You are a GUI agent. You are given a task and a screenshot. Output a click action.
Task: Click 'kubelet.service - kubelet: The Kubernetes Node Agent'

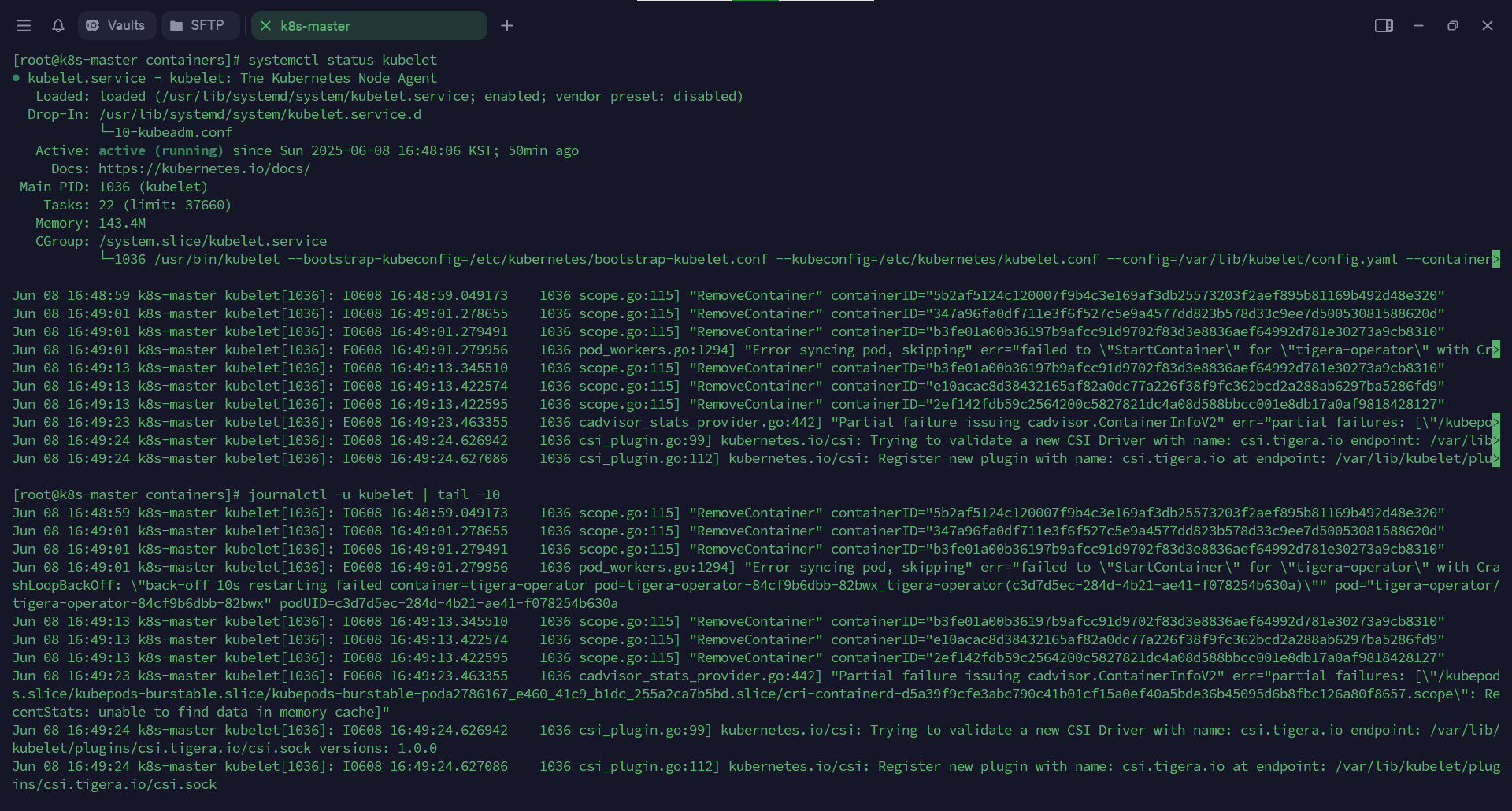(232, 78)
